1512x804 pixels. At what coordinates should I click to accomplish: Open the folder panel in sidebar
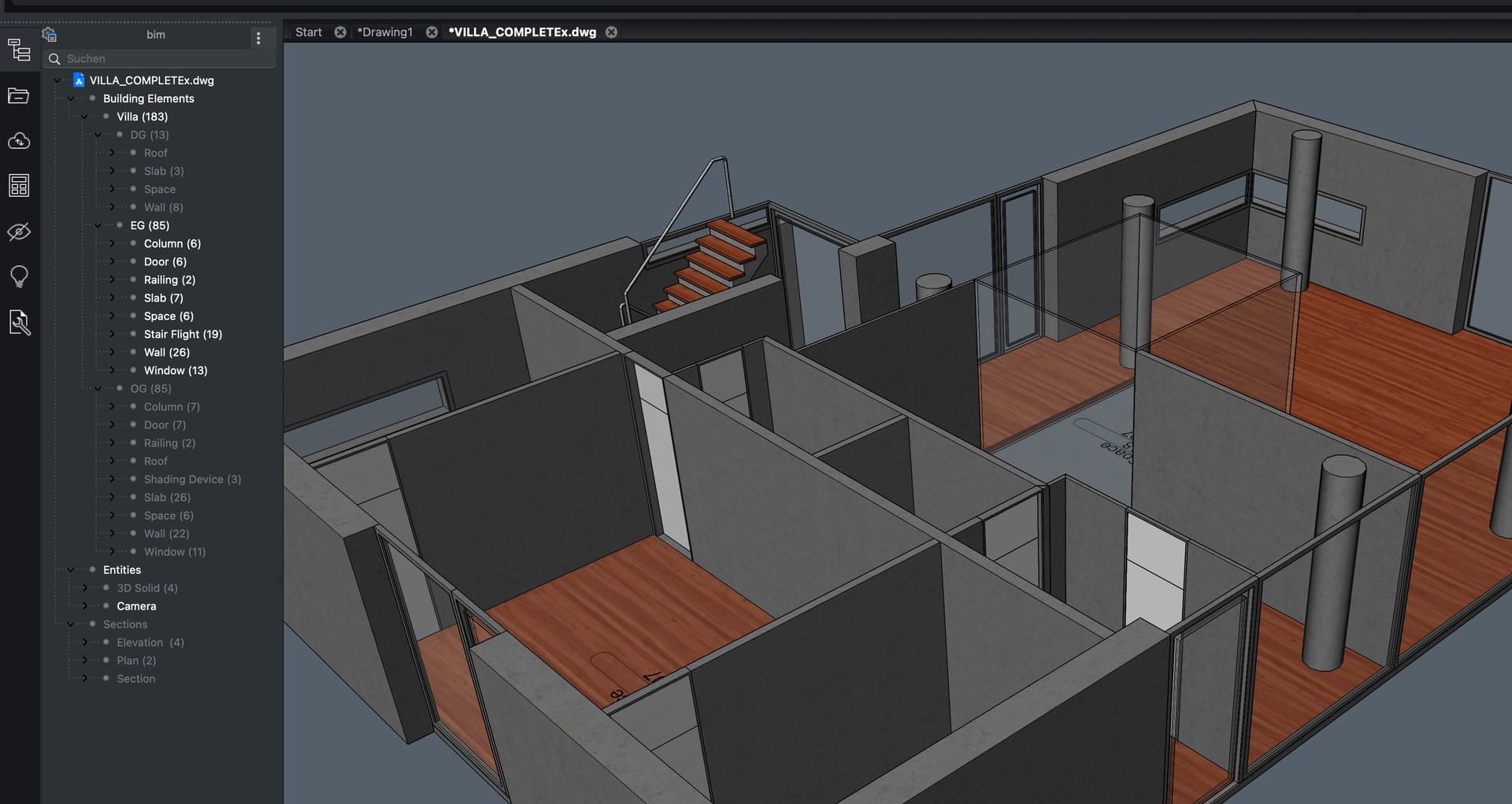coord(19,96)
